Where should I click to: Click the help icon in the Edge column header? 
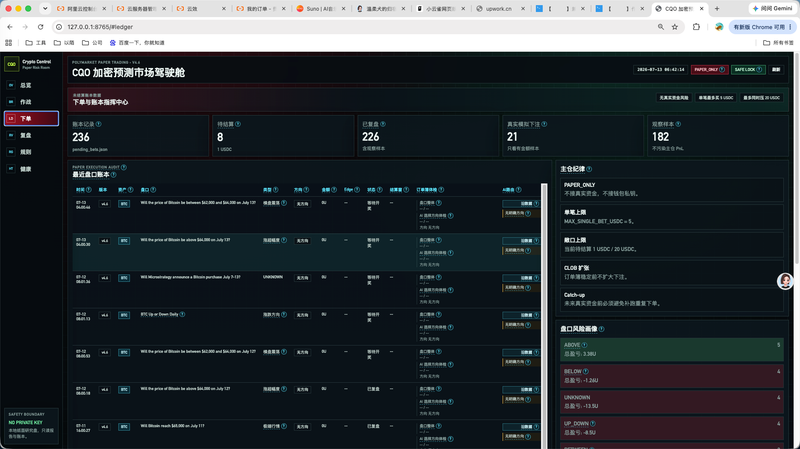(357, 190)
